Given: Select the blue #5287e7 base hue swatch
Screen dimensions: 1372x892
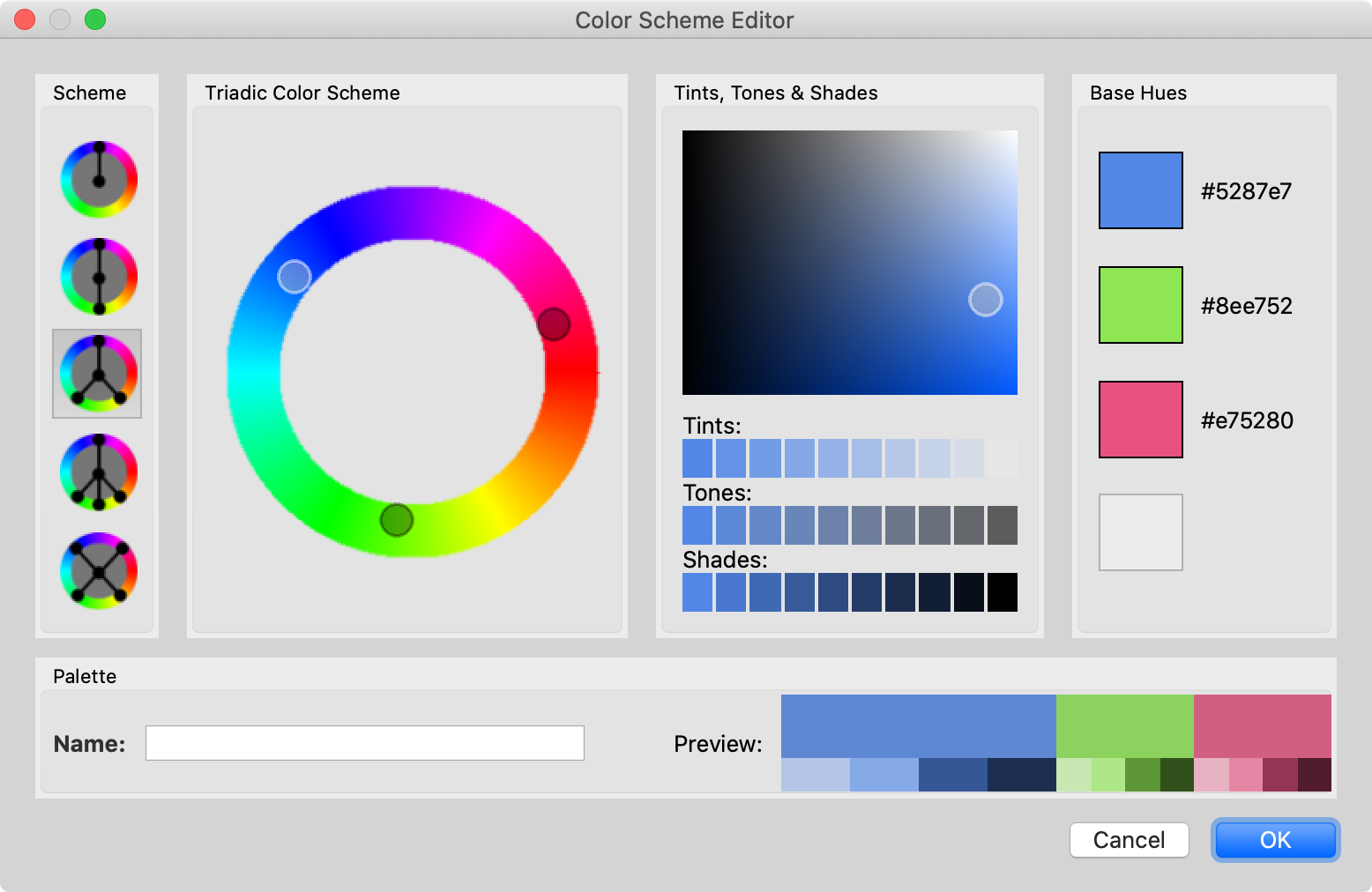Looking at the screenshot, I should pos(1140,190).
